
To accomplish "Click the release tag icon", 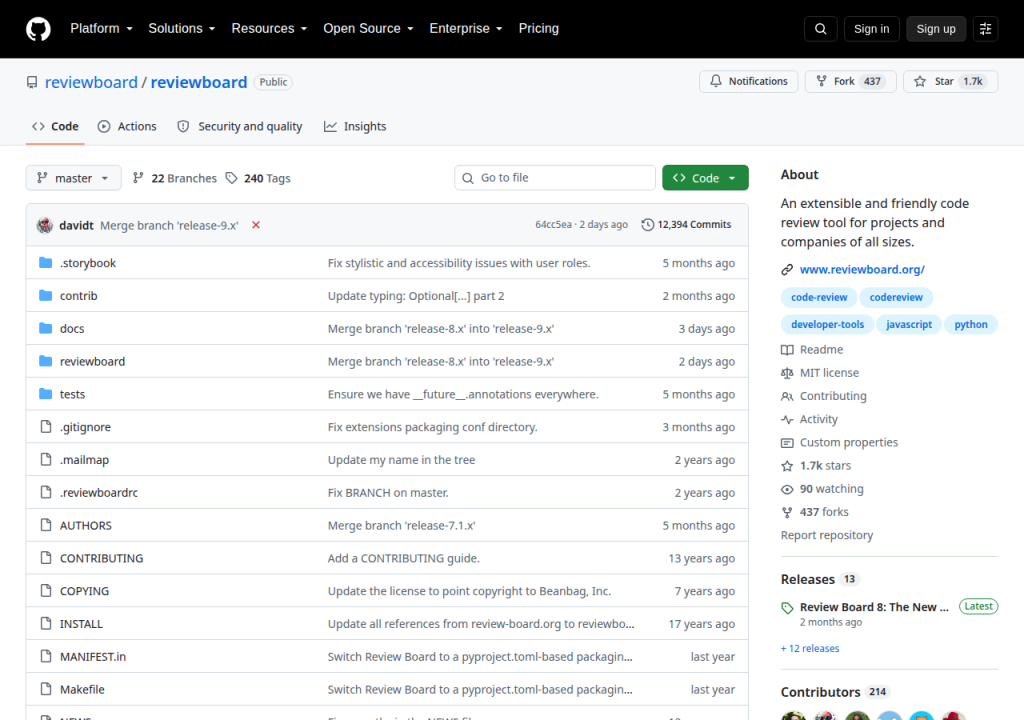I will click(x=787, y=608).
